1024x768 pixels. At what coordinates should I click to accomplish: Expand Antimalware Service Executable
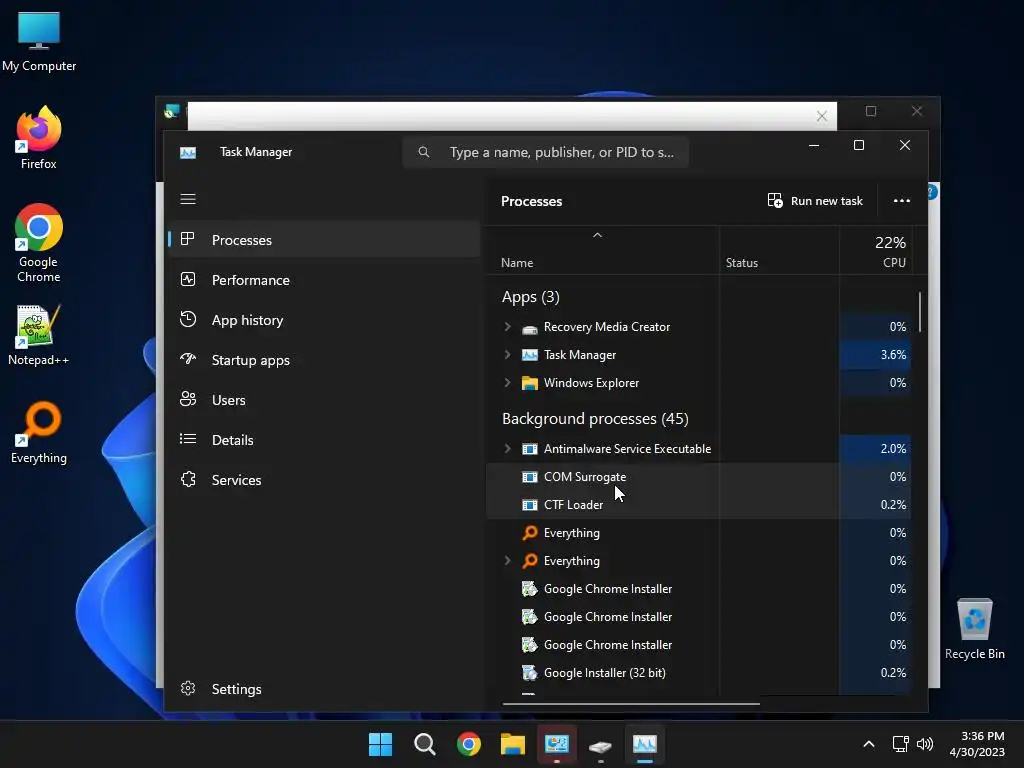coord(507,449)
